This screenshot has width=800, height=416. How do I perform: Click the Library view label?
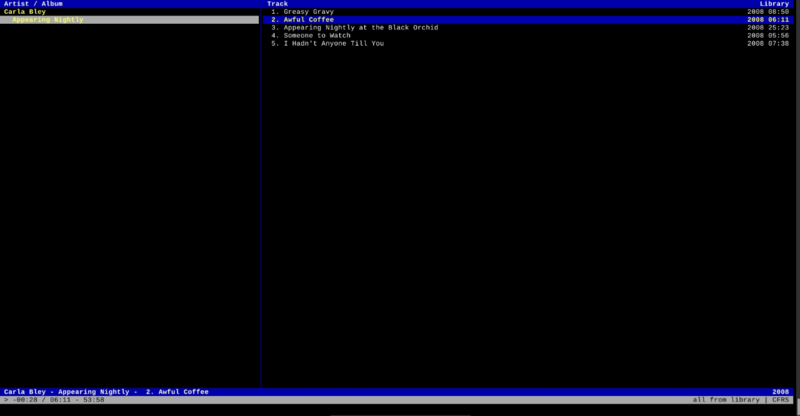[x=774, y=4]
